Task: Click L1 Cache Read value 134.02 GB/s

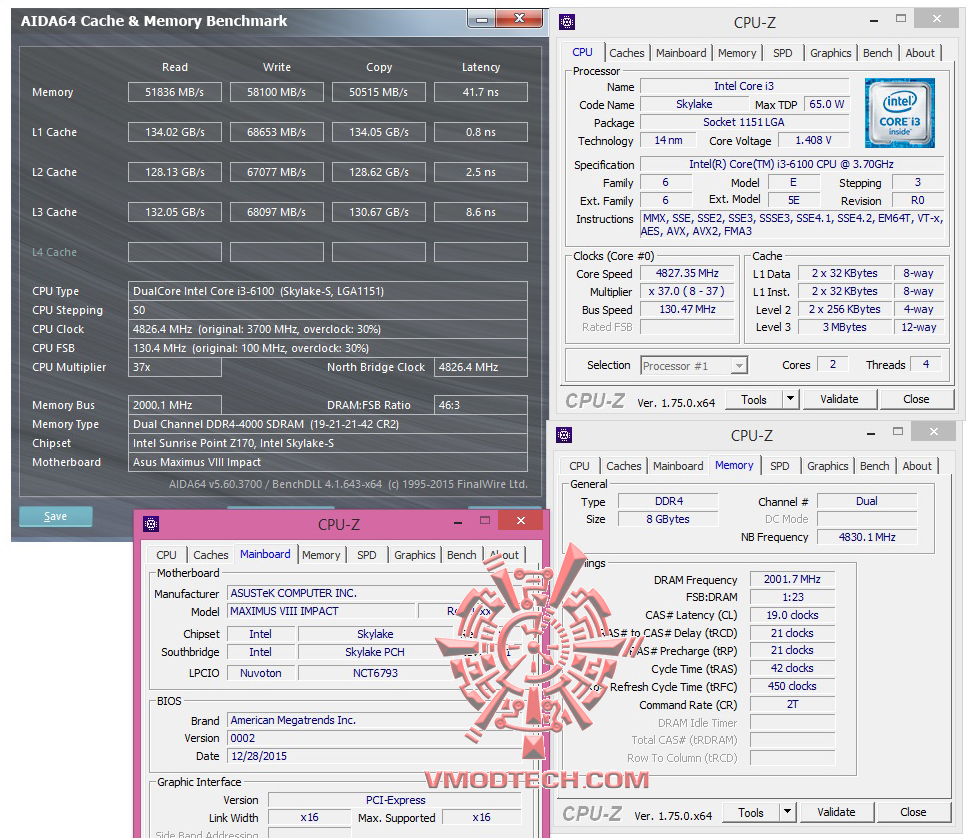Action: click(175, 132)
